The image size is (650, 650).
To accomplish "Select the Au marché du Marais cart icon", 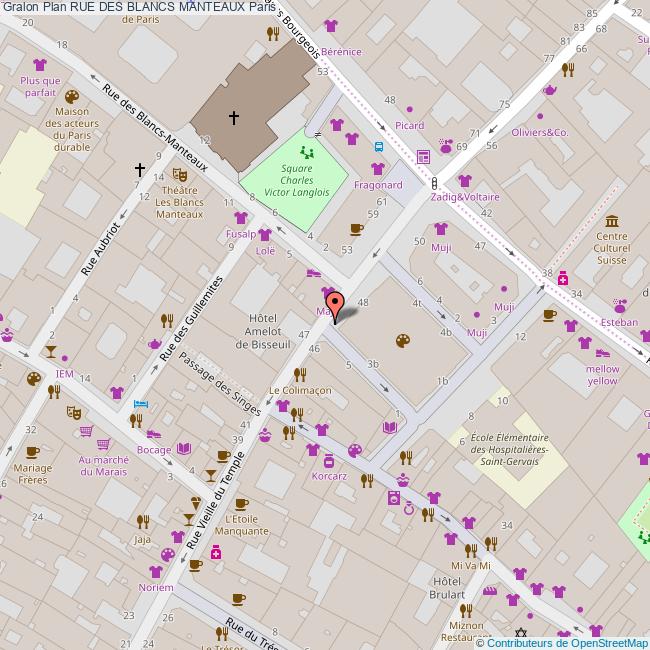I will pyautogui.click(x=87, y=431).
